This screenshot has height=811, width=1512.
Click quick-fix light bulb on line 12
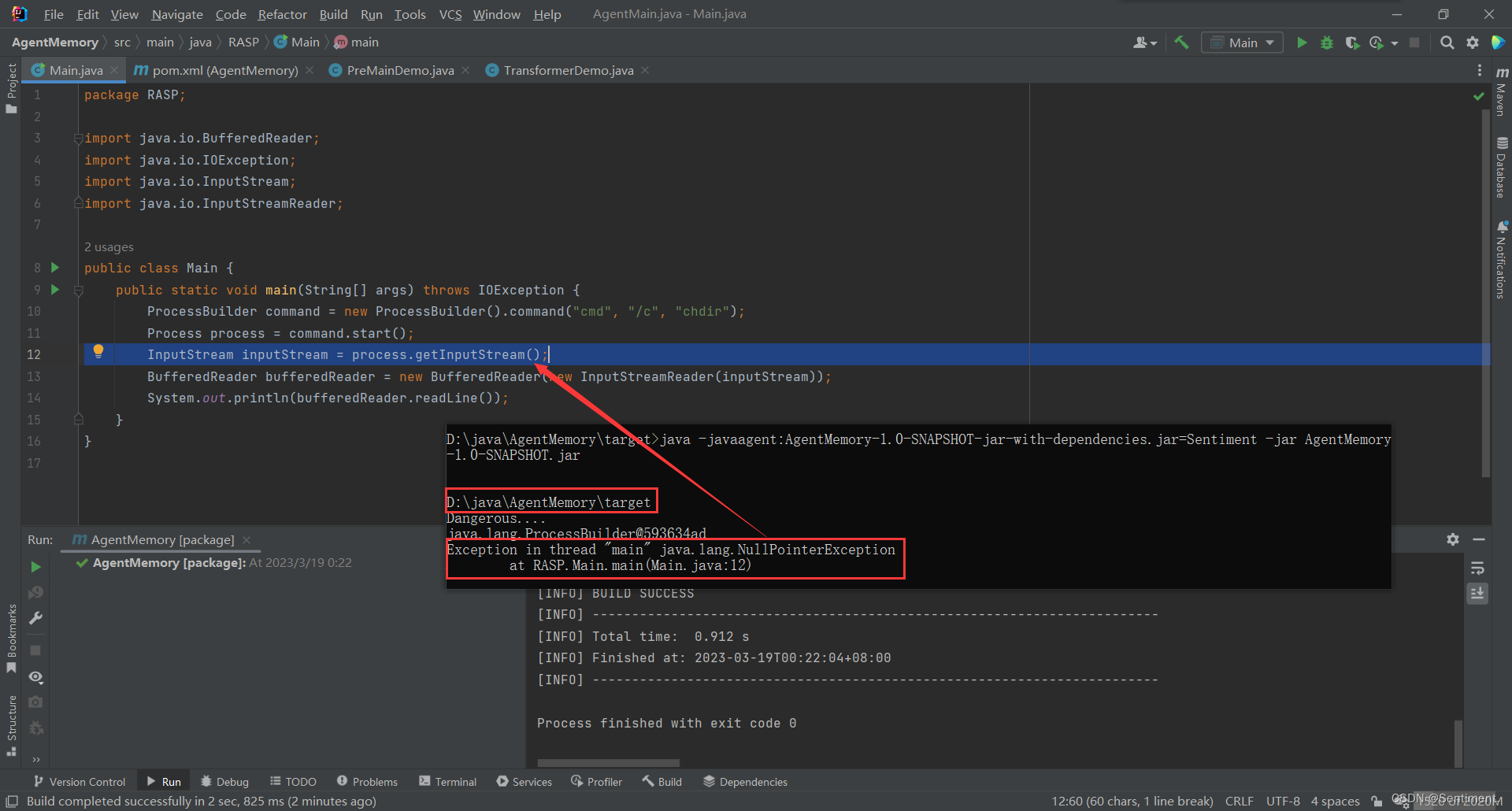click(x=98, y=352)
